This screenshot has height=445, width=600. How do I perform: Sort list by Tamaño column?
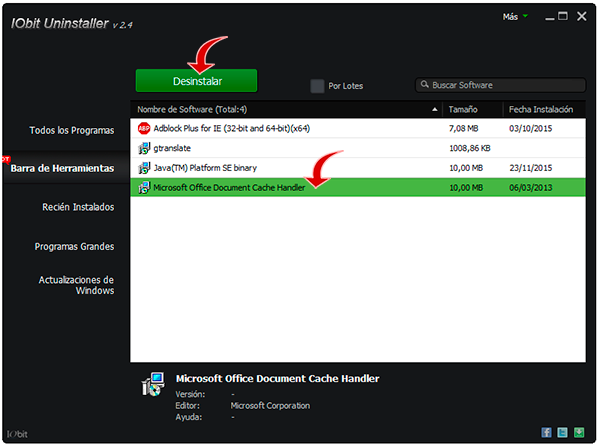[463, 109]
